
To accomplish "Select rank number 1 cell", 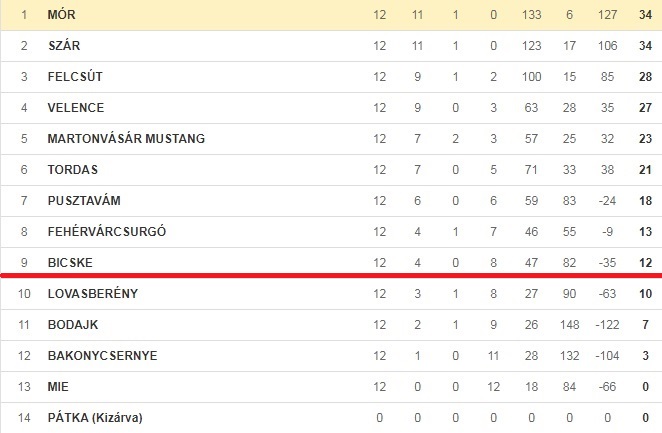I will pos(24,15).
